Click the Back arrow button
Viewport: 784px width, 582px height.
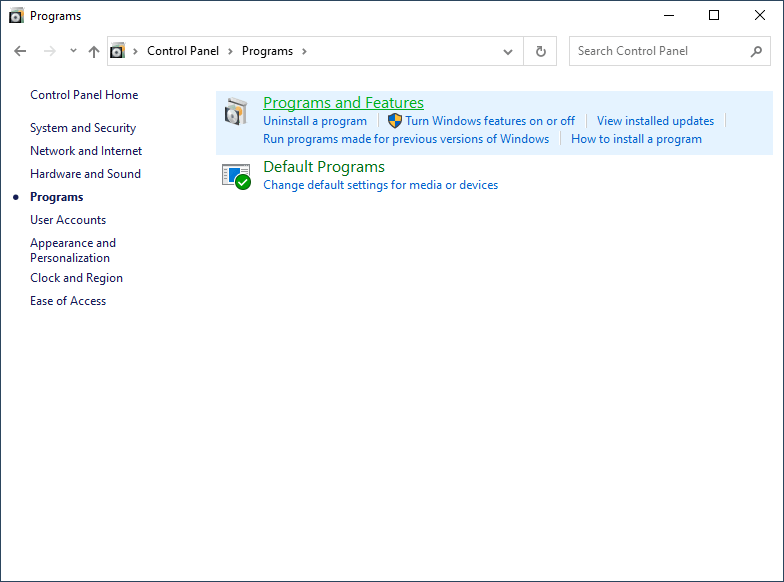click(20, 51)
